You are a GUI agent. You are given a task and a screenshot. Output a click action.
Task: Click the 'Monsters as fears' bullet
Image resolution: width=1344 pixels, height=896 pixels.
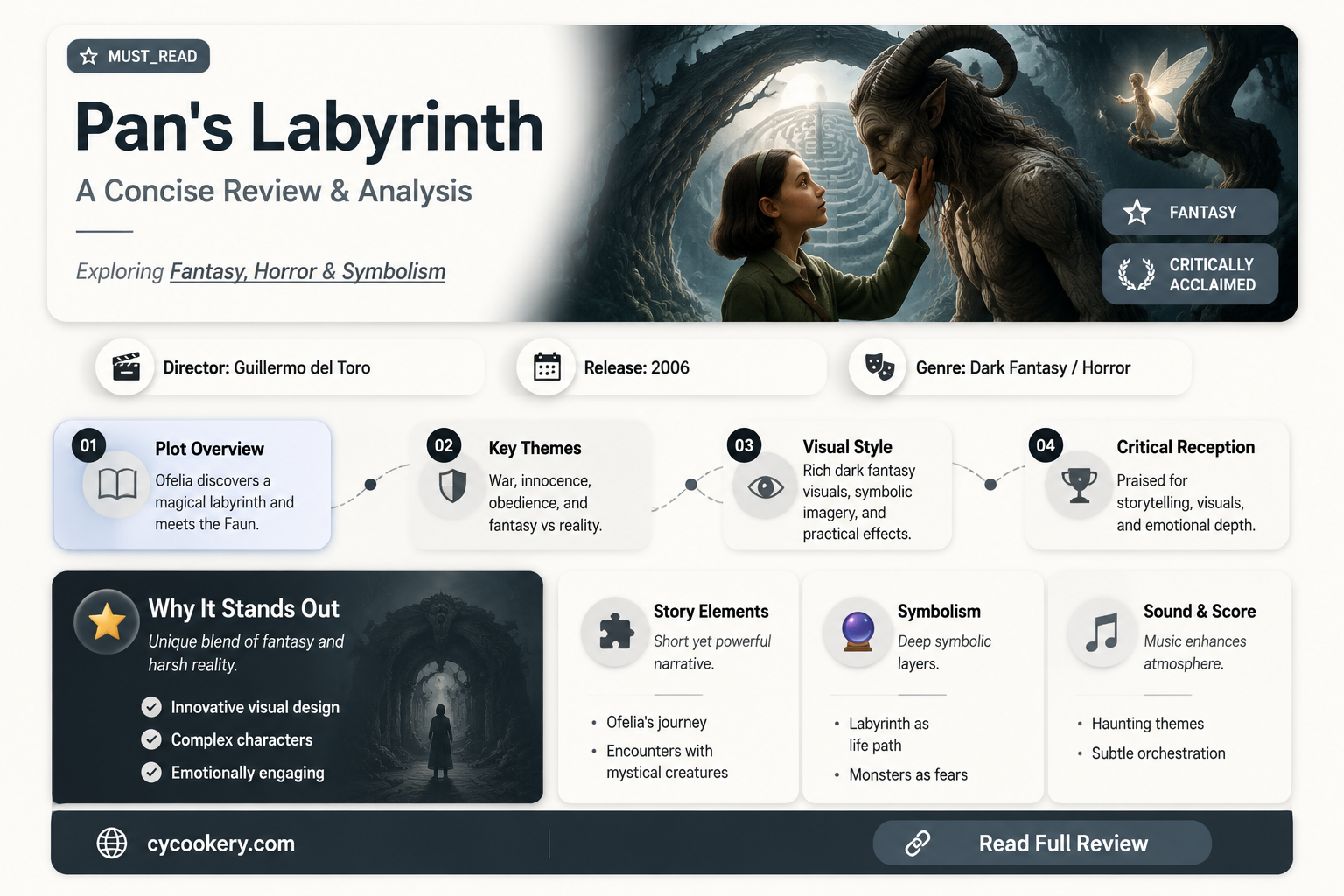908,774
